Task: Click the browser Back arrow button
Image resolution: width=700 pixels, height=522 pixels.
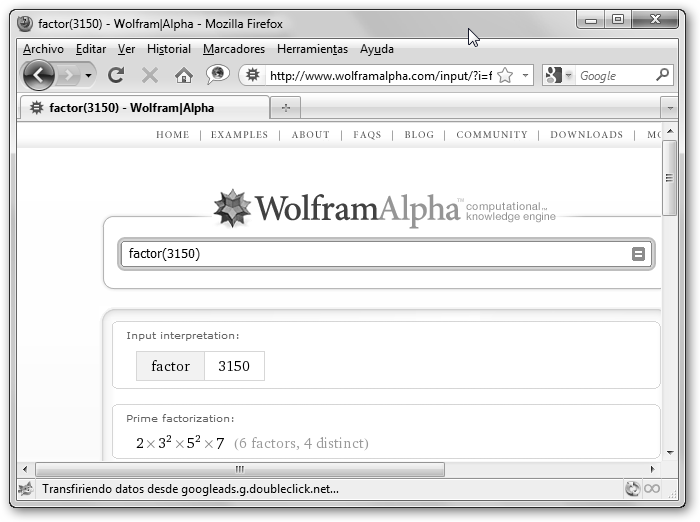Action: click(x=38, y=75)
